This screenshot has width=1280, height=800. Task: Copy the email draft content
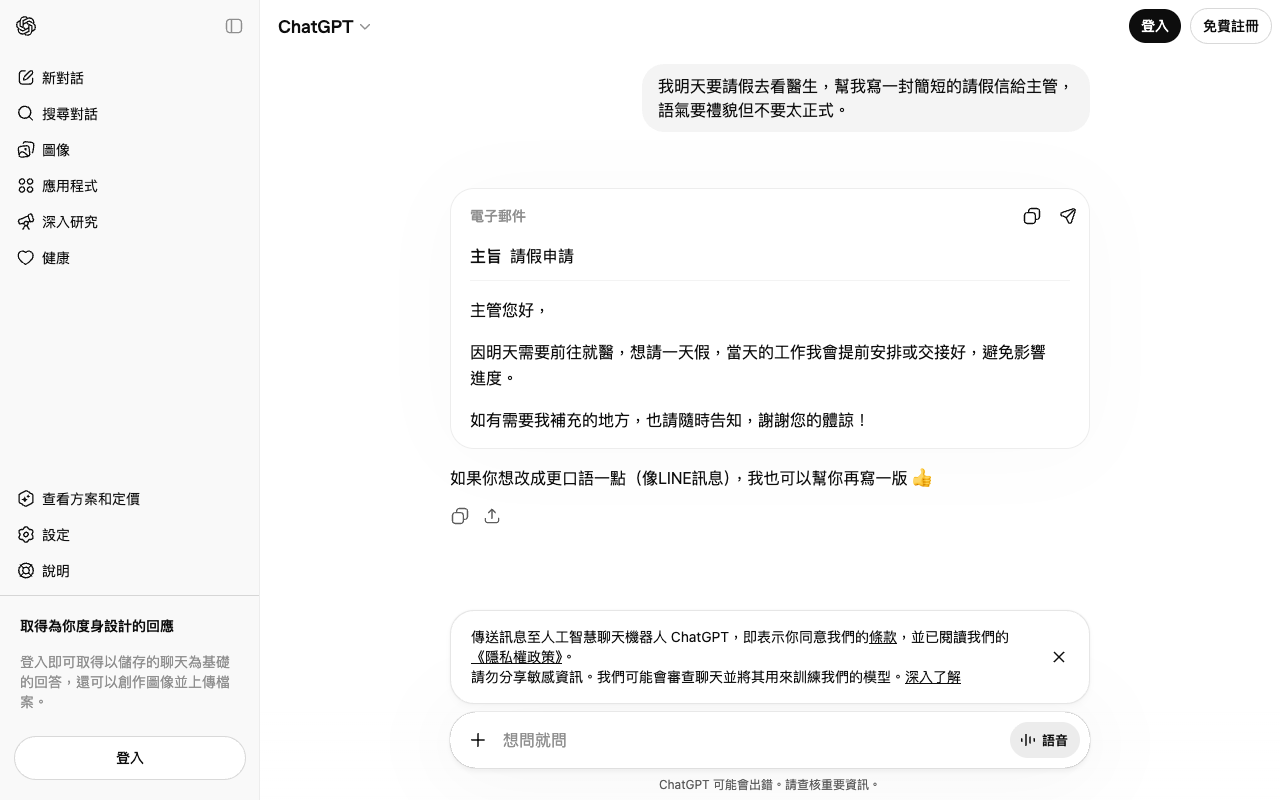1032,216
